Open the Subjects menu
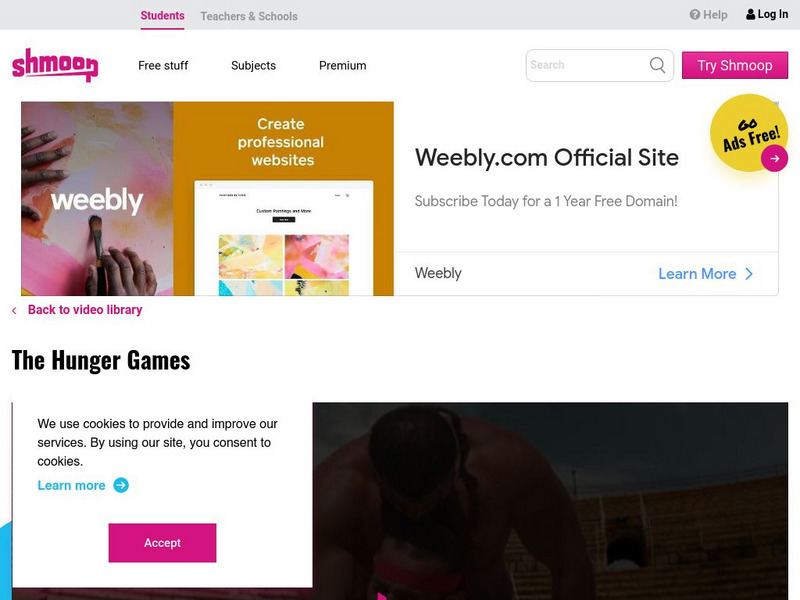This screenshot has width=800, height=600. pyautogui.click(x=253, y=66)
